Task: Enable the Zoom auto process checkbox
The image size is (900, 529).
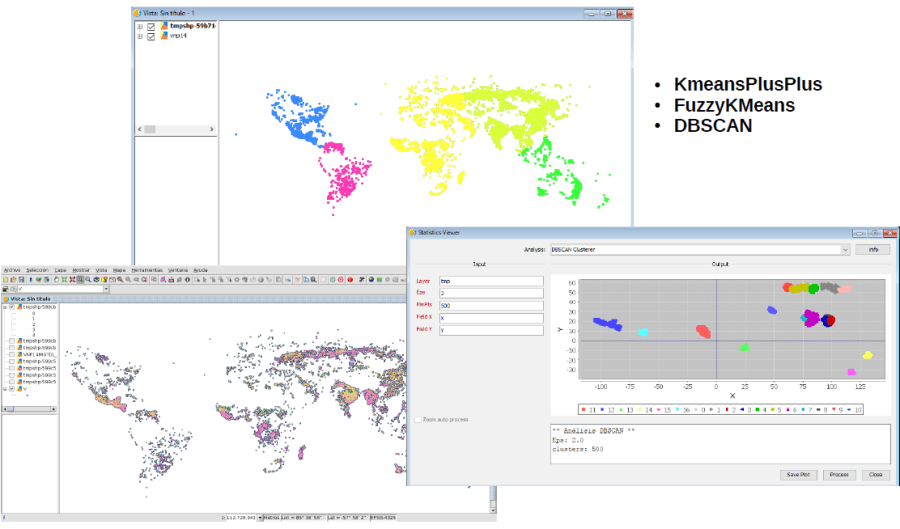Action: tap(417, 420)
